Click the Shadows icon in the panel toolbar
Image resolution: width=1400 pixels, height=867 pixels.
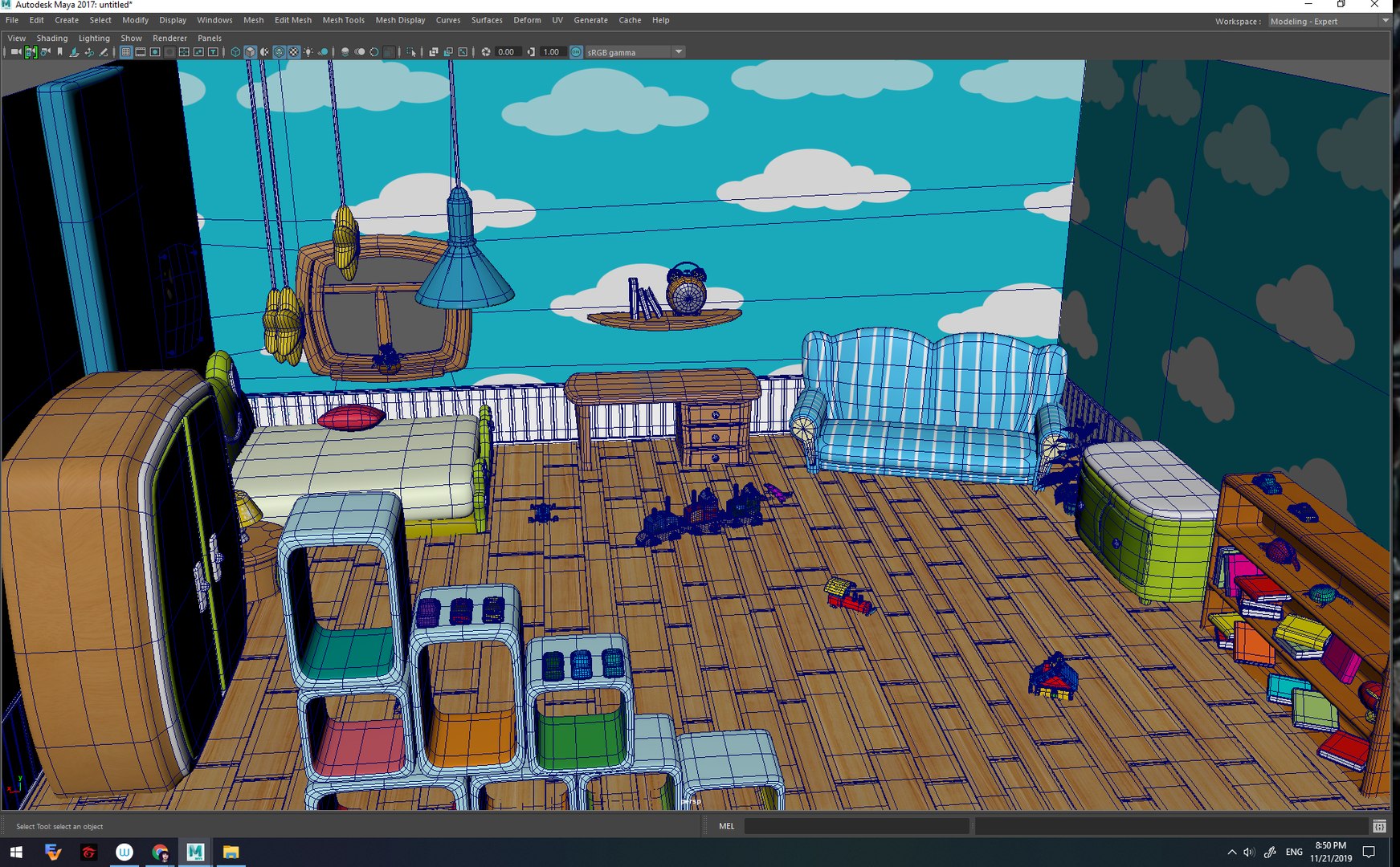324,52
